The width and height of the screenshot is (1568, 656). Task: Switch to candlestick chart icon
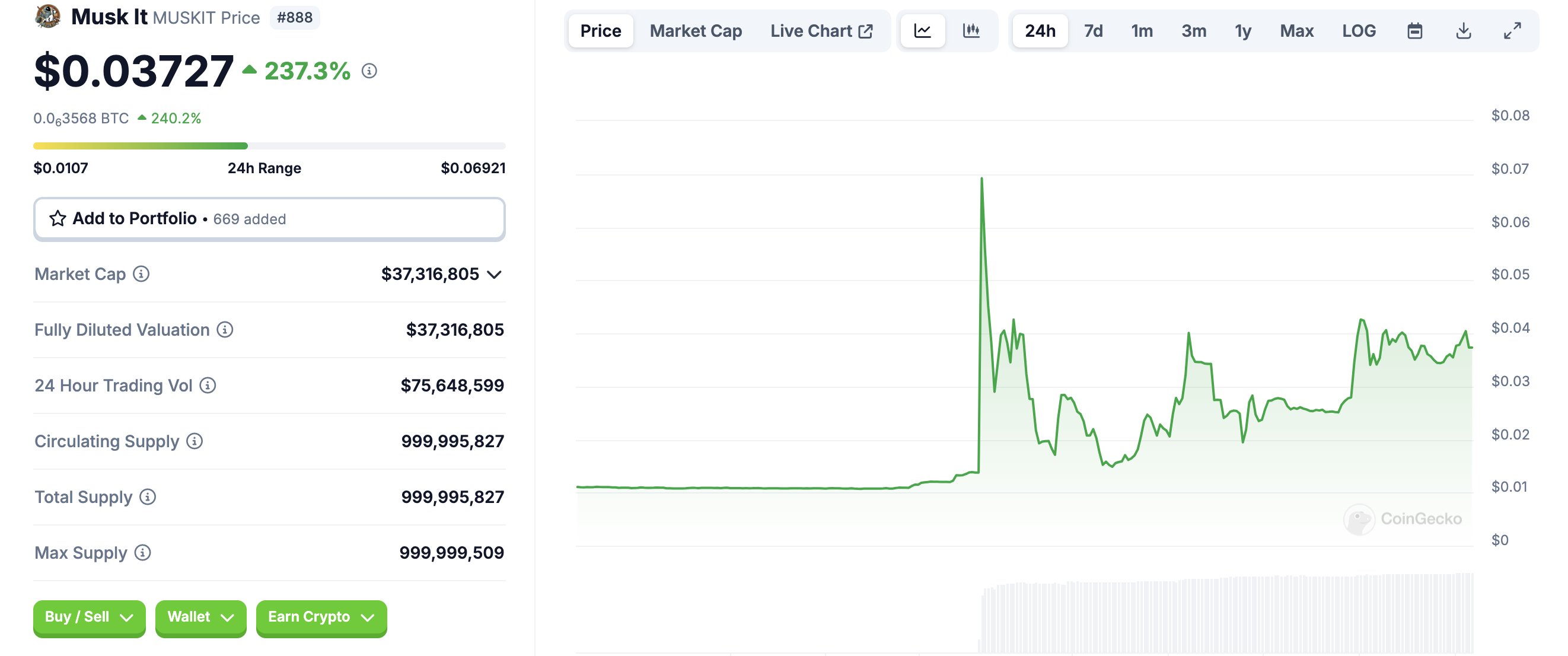[x=971, y=31]
